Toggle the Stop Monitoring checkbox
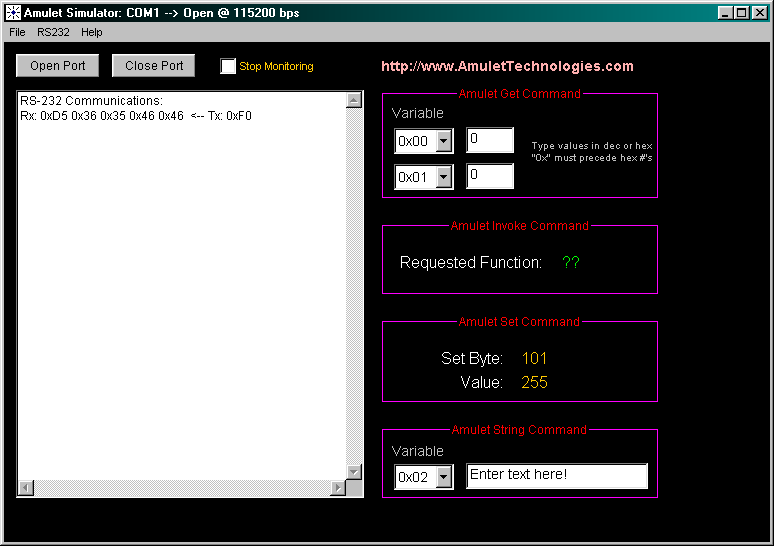This screenshot has height=546, width=774. click(x=228, y=66)
